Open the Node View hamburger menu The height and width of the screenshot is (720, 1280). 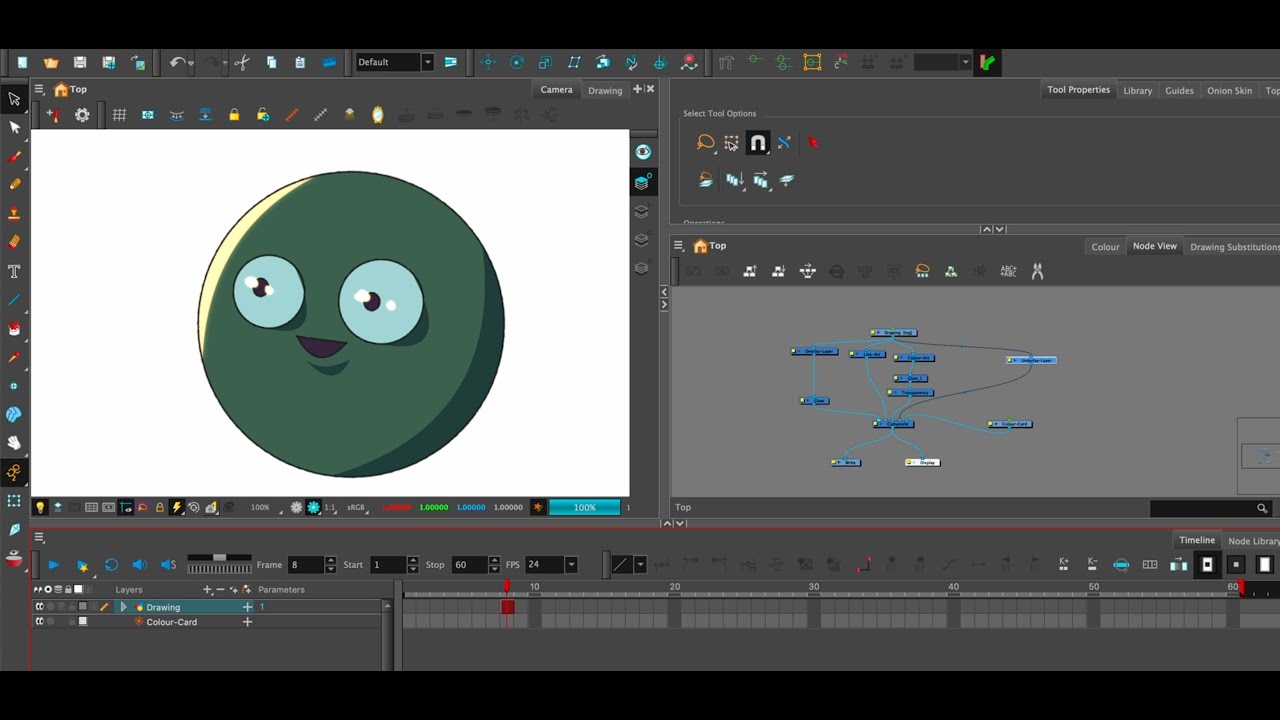(x=678, y=246)
